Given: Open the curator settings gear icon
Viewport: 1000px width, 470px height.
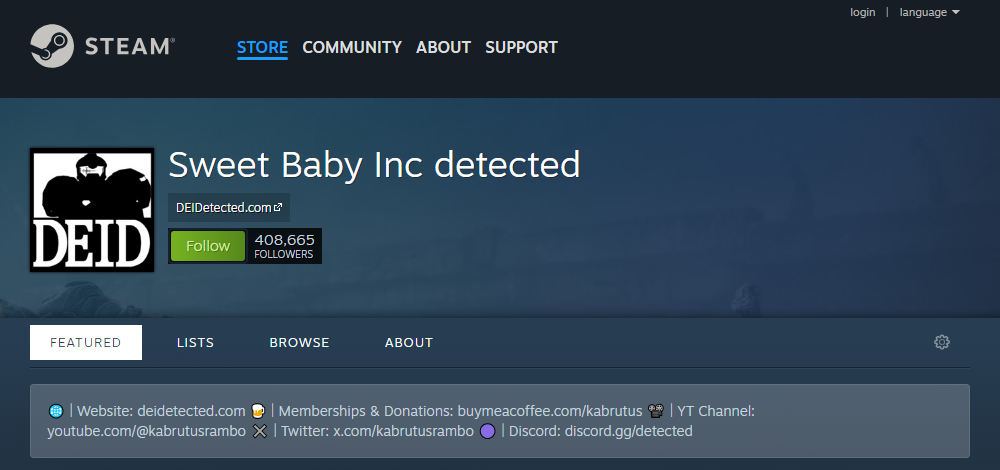Looking at the screenshot, I should tap(941, 342).
